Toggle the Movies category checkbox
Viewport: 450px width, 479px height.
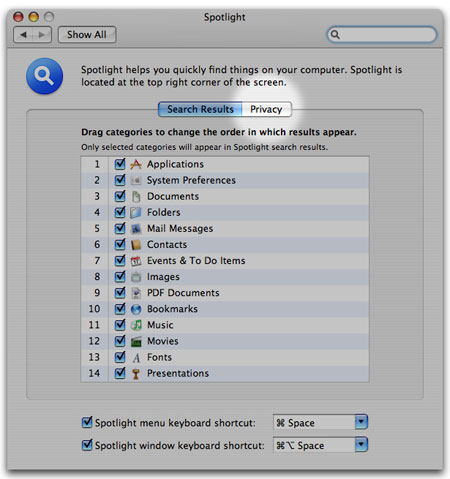click(x=120, y=340)
